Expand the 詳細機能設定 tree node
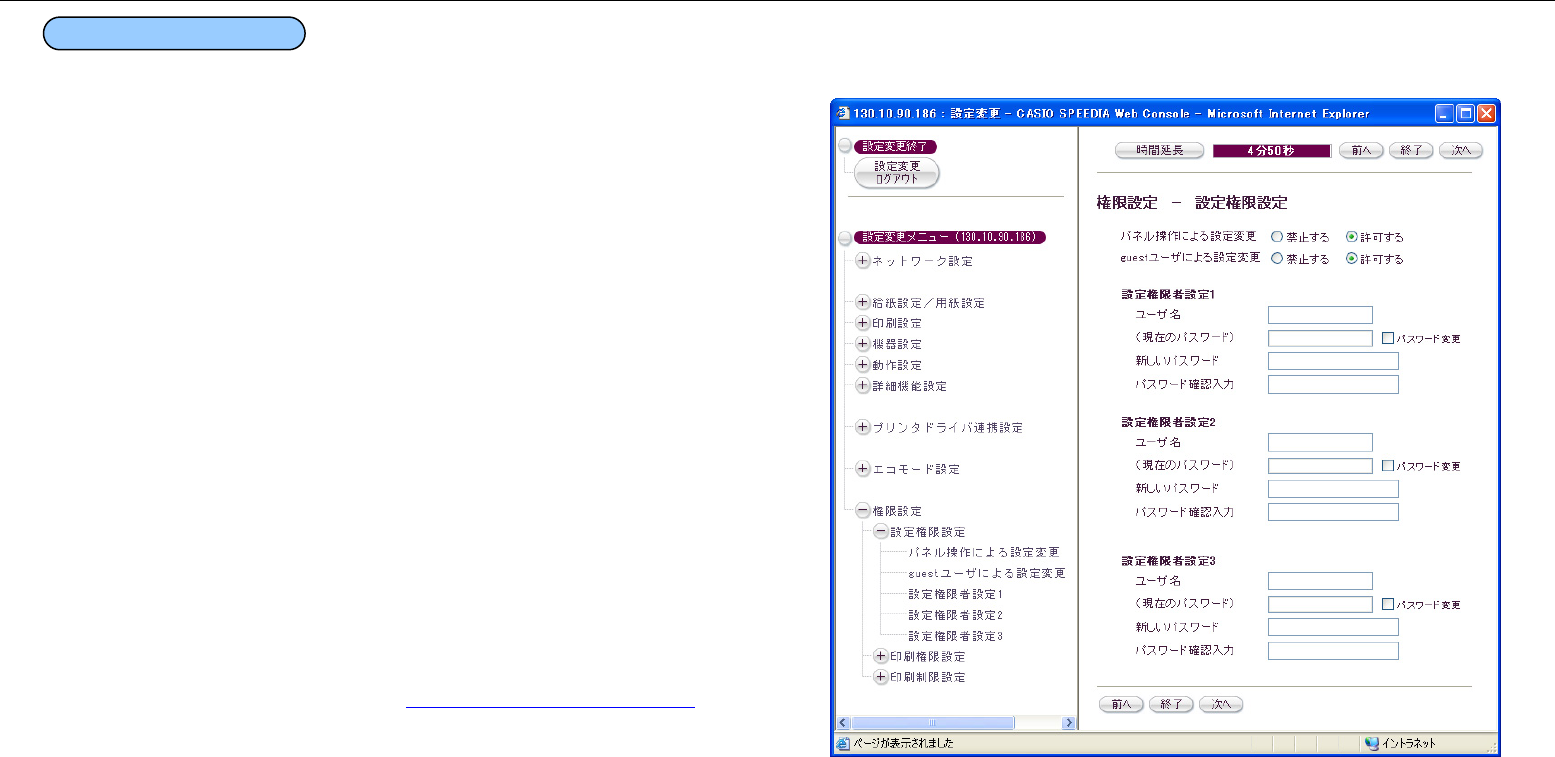The width and height of the screenshot is (1555, 757). (863, 385)
